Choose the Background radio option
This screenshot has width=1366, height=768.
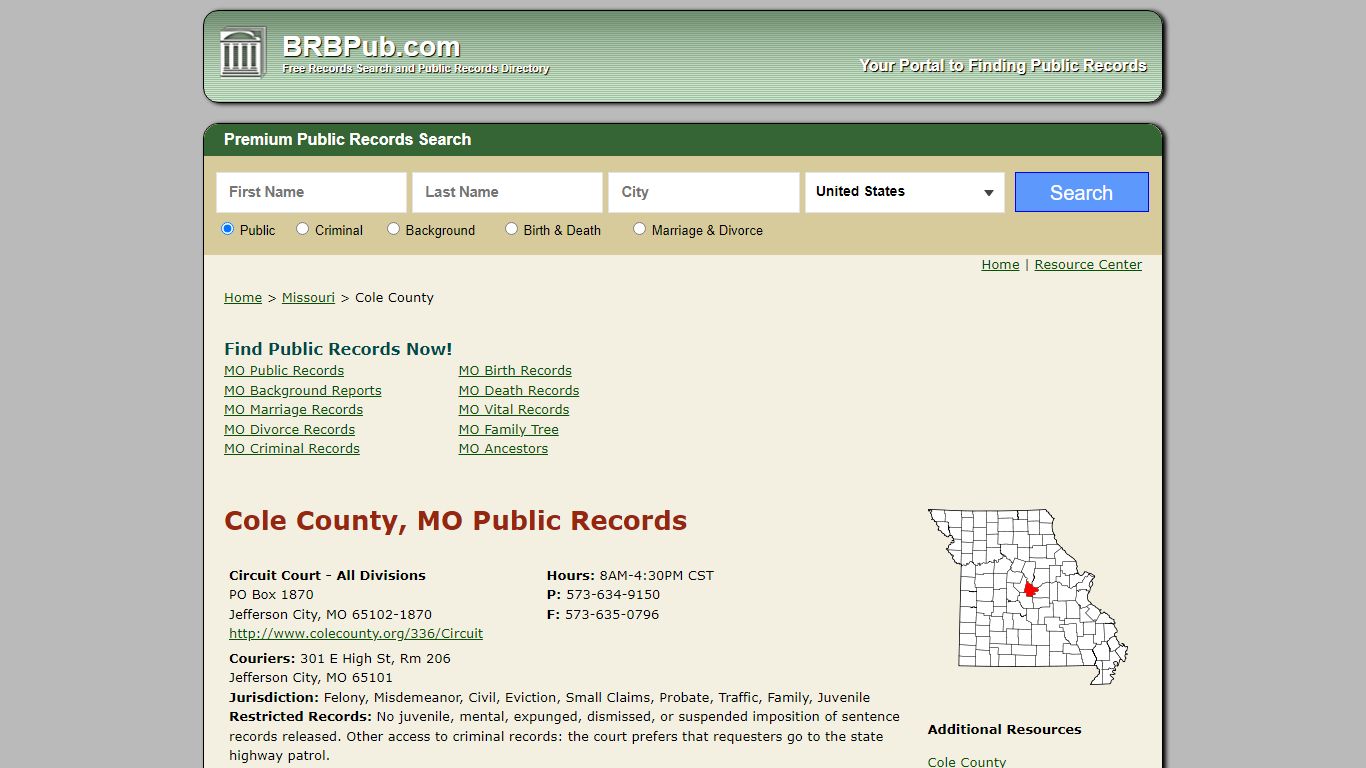tap(393, 229)
